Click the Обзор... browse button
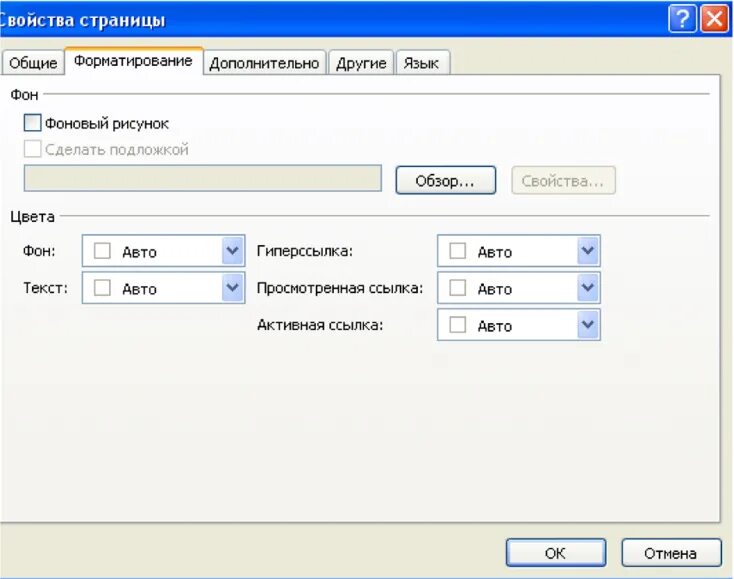The image size is (734, 579). 445,180
